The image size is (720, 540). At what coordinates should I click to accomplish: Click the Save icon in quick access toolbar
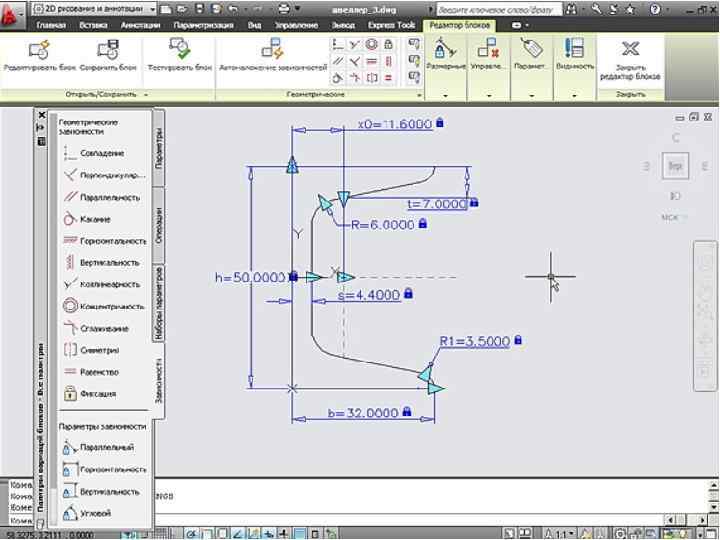click(200, 9)
